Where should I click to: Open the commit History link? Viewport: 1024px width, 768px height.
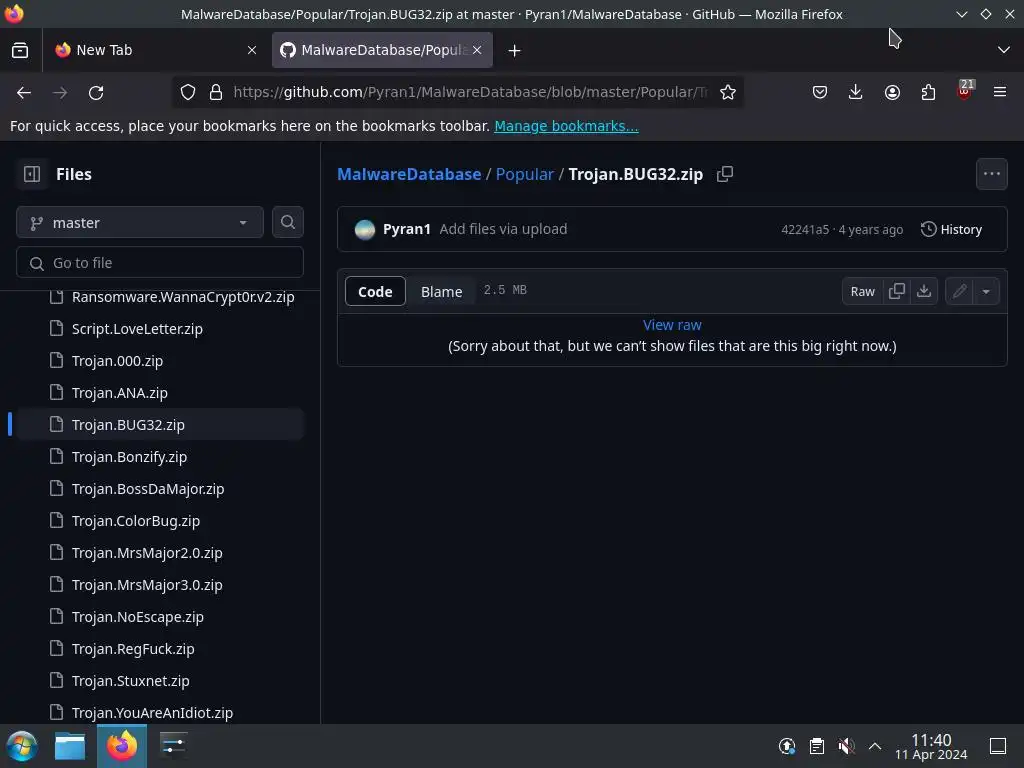pos(952,229)
